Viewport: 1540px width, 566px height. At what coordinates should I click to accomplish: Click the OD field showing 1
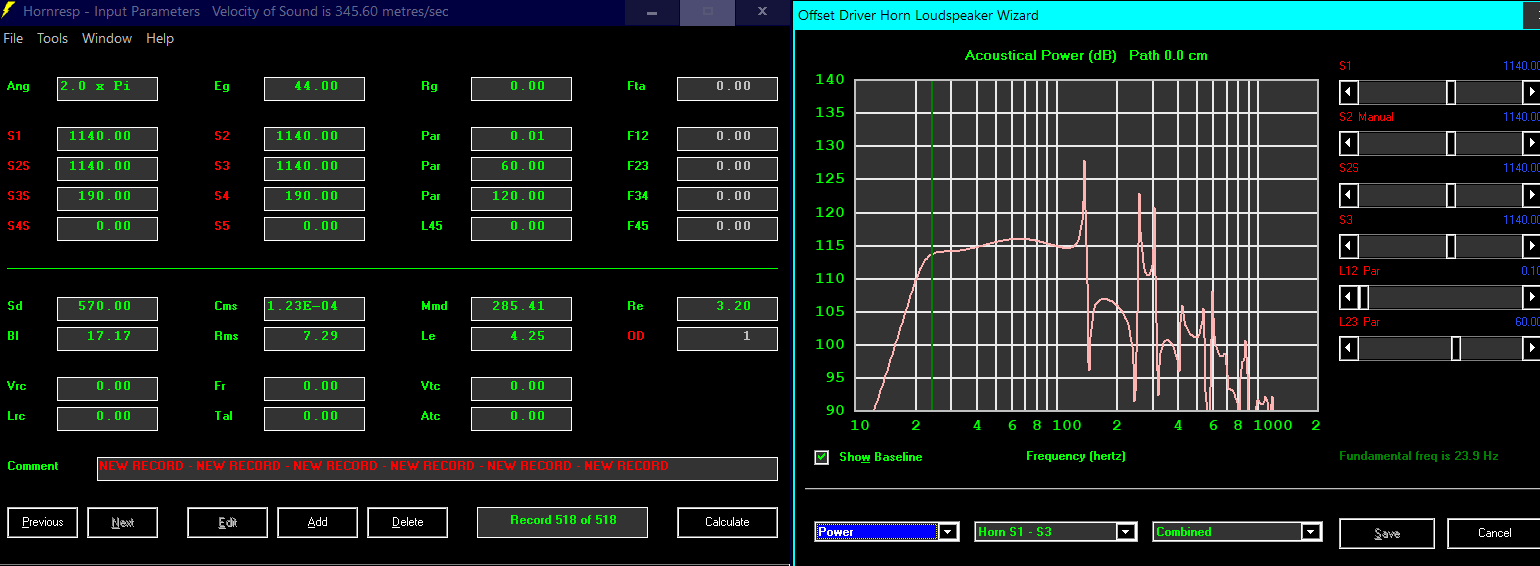[x=727, y=338]
